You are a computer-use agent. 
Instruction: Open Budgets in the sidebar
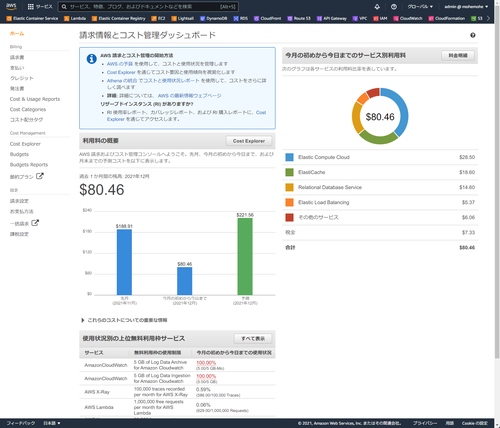coord(19,154)
